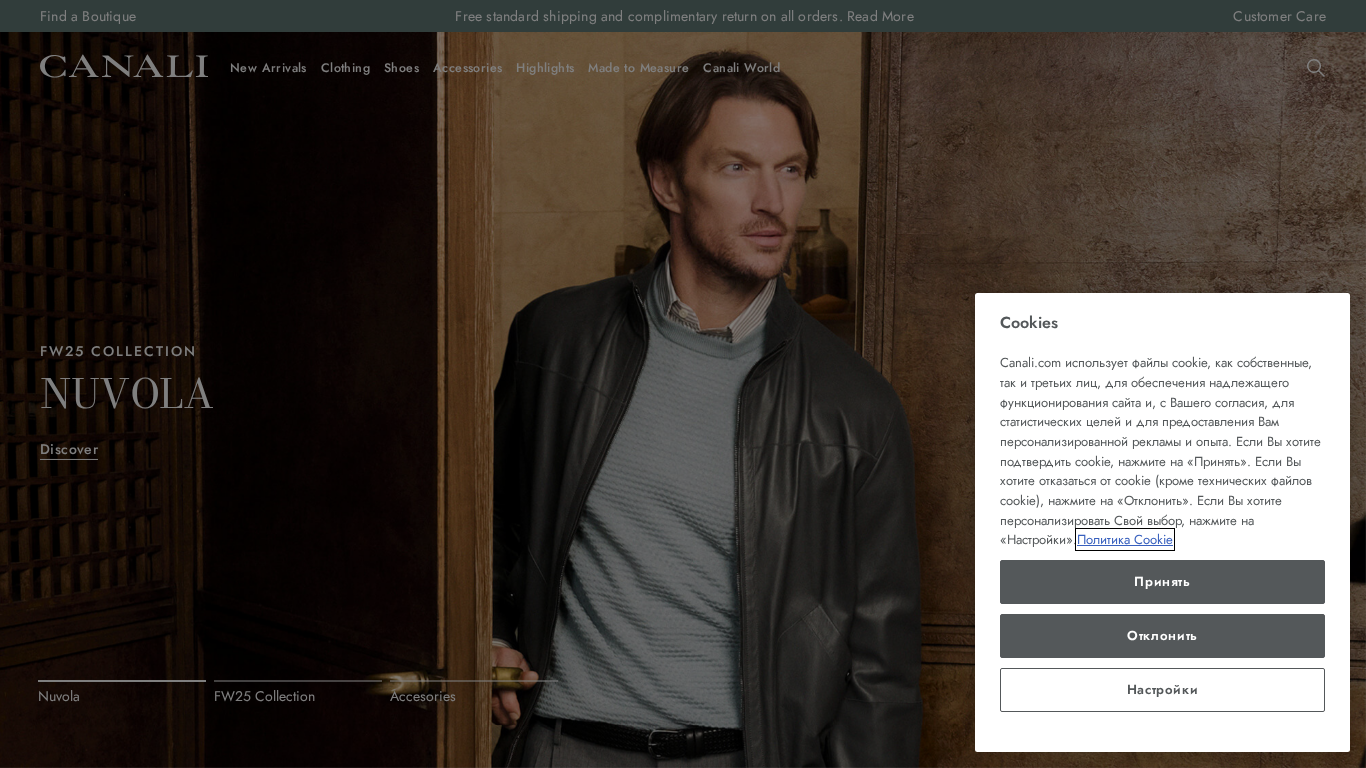Open New Arrivals menu
Image resolution: width=1366 pixels, height=768 pixels.
[x=268, y=68]
